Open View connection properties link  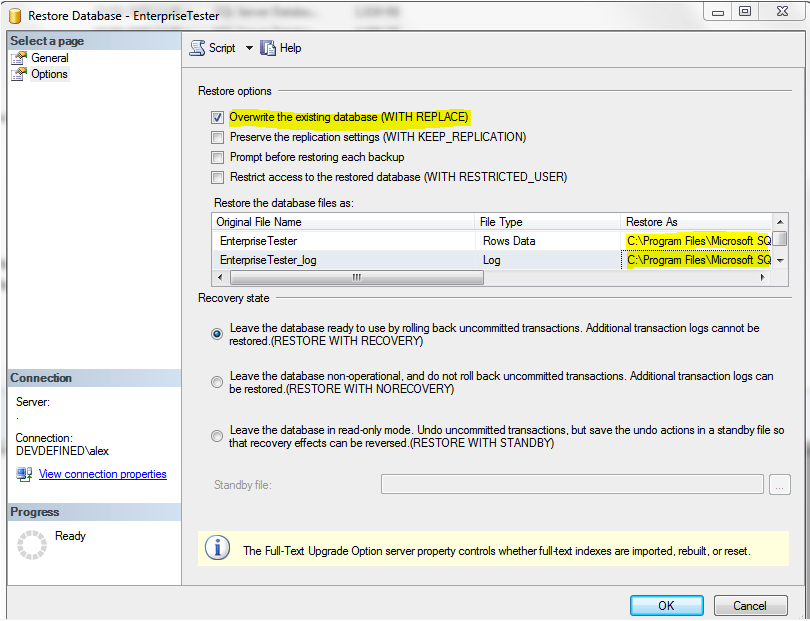pyautogui.click(x=102, y=475)
